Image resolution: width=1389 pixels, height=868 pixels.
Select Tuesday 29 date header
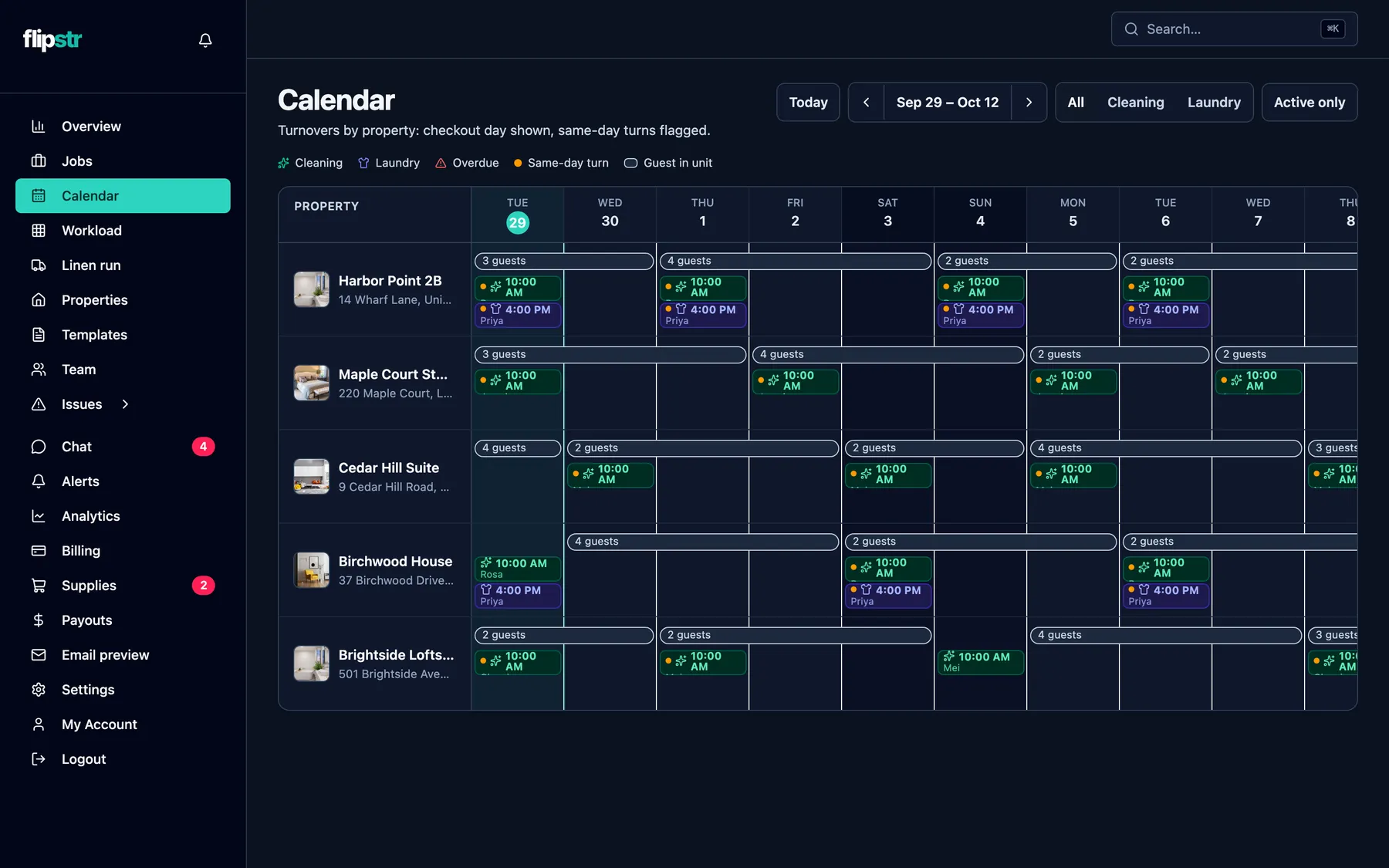(517, 214)
